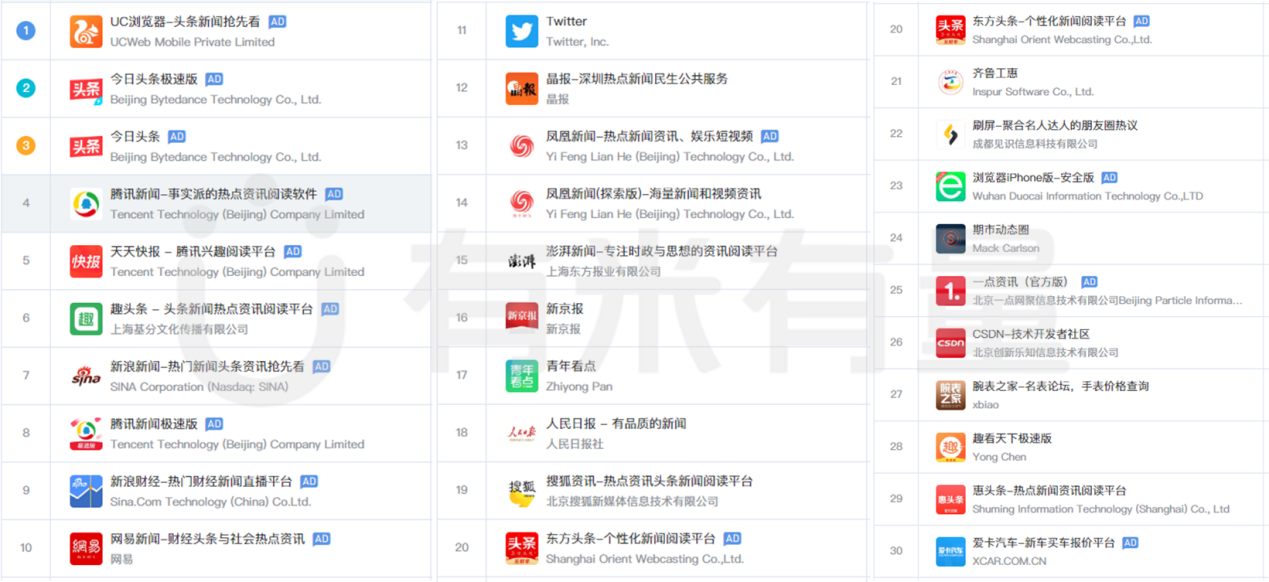
Task: Select the 天天快报 red 快报 icon
Action: pos(86,261)
